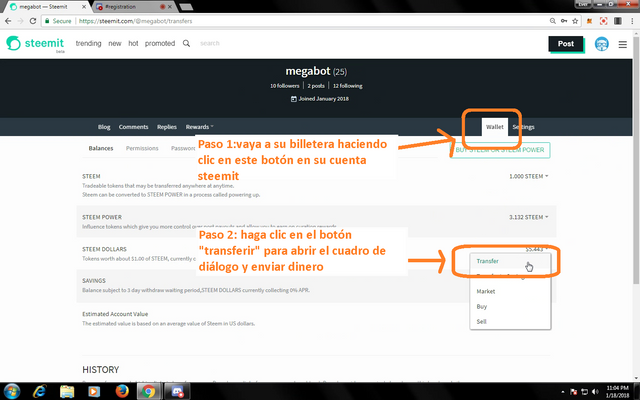Viewport: 640px width, 400px height.
Task: Select Transfer in the dropdown menu
Action: 487,261
